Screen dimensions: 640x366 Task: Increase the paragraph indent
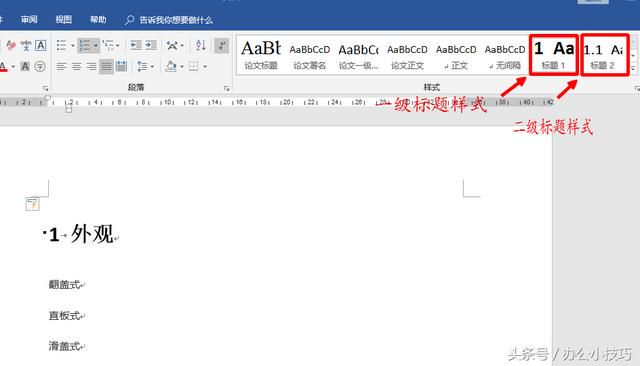pos(151,45)
